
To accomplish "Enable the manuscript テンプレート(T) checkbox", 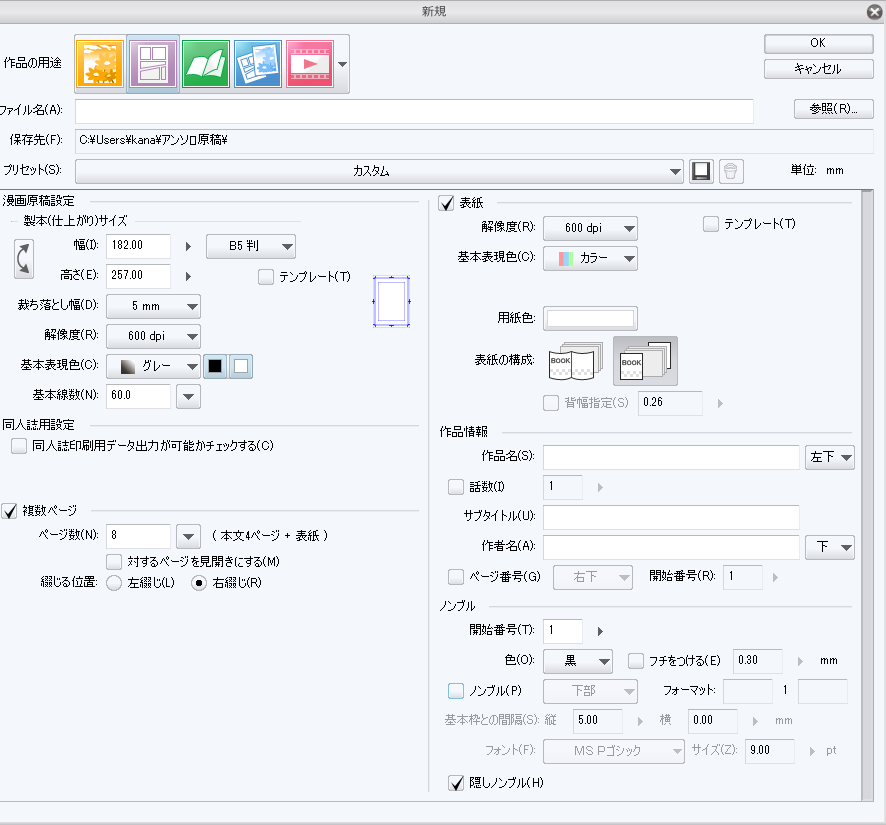I will pos(266,277).
